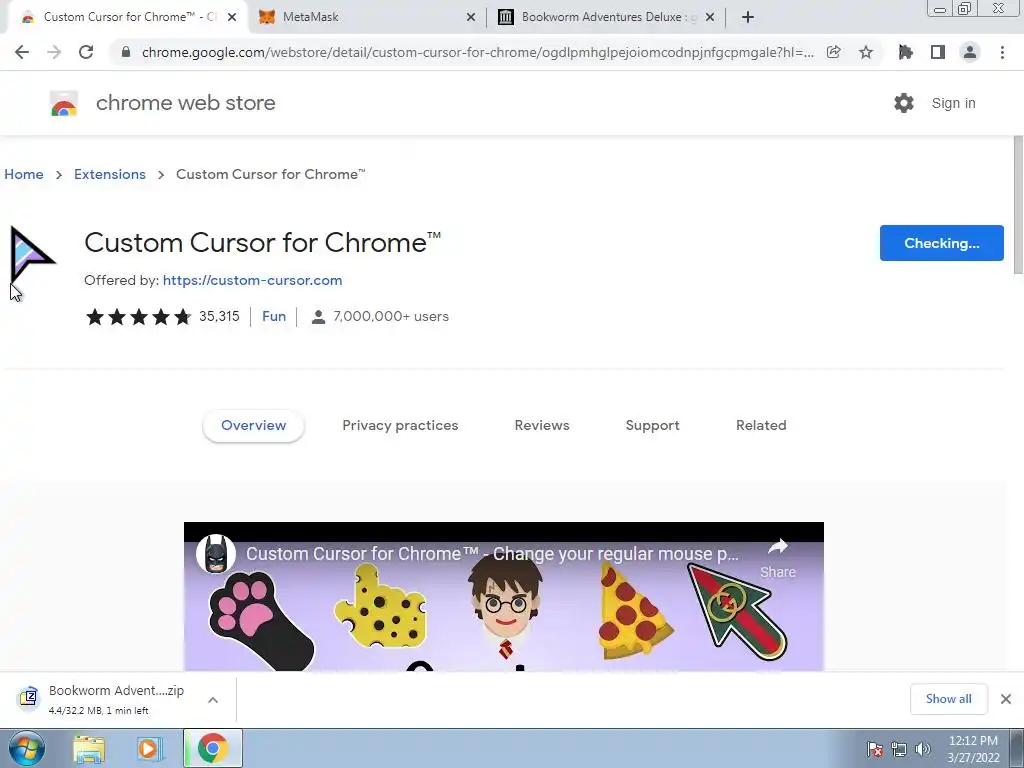Expand download options chevron
This screenshot has width=1024, height=768.
tap(213, 699)
